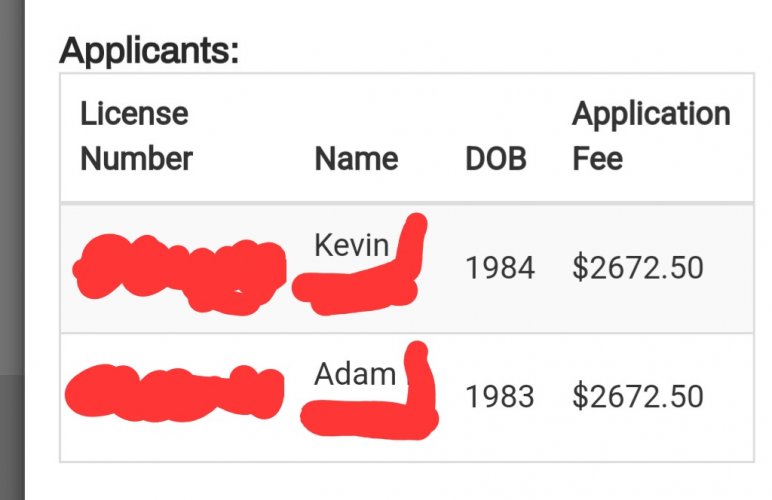Click the word Fee in the header
This screenshot has height=500, width=772.
598,158
